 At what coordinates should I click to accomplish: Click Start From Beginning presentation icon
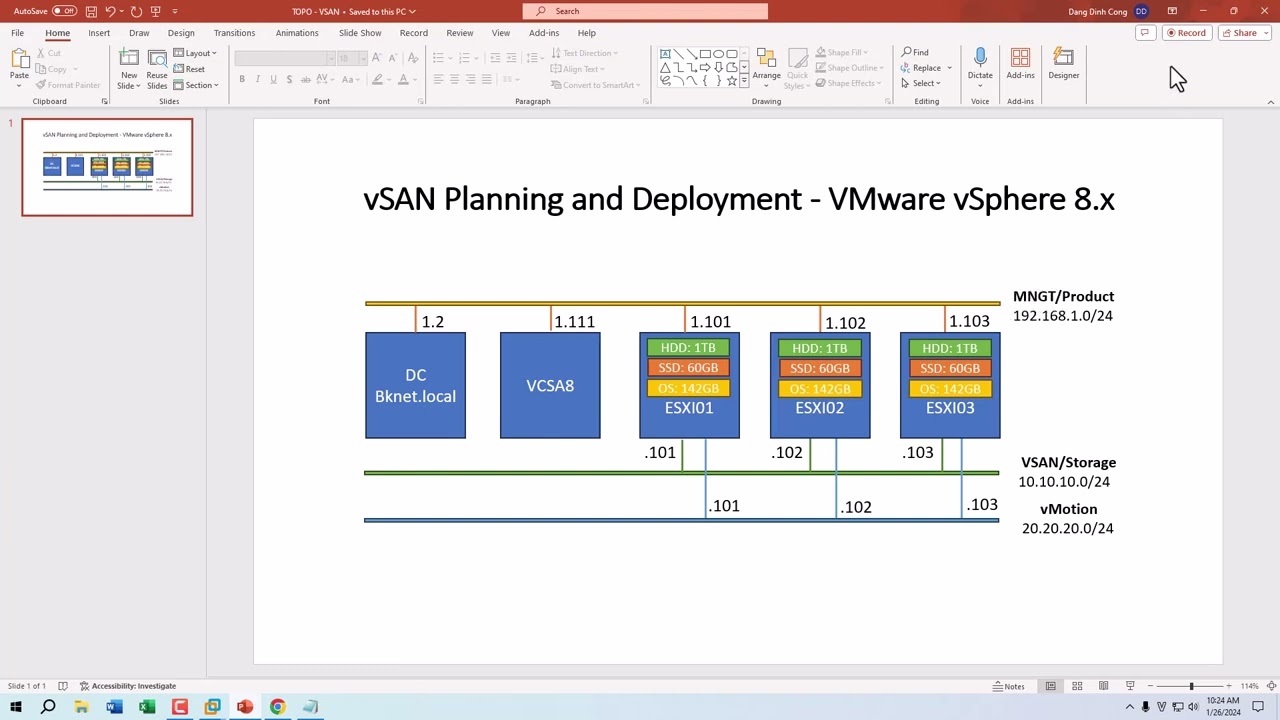click(155, 11)
